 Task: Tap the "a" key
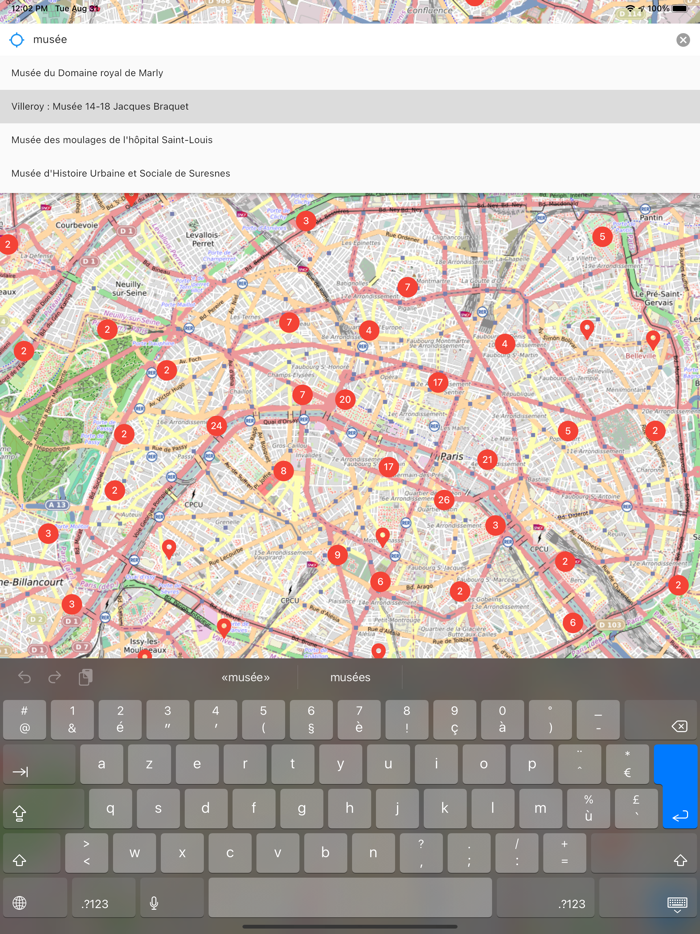(101, 764)
